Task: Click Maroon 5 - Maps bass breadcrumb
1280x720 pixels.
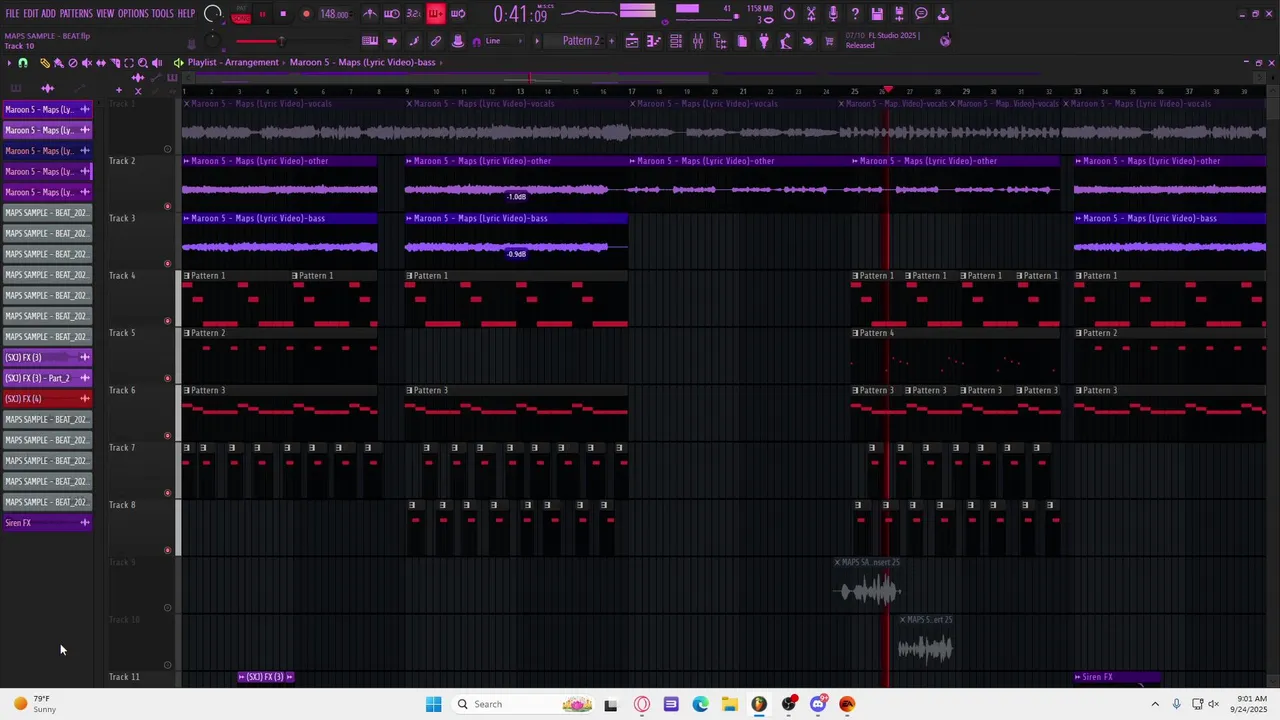Action: 363,62
